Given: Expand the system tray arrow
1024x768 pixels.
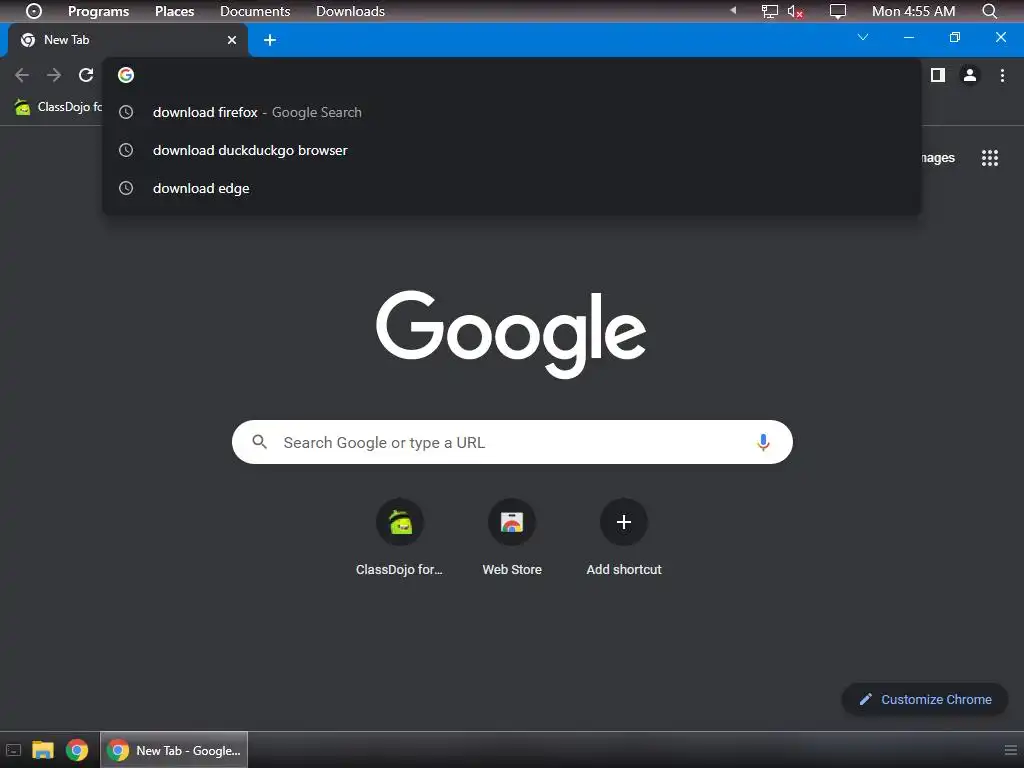Looking at the screenshot, I should point(733,10).
